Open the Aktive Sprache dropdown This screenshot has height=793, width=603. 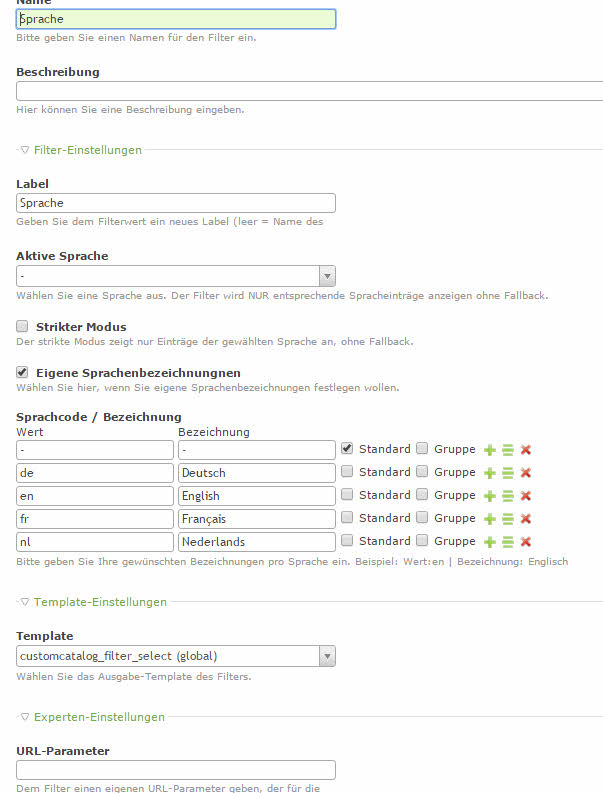pyautogui.click(x=176, y=276)
